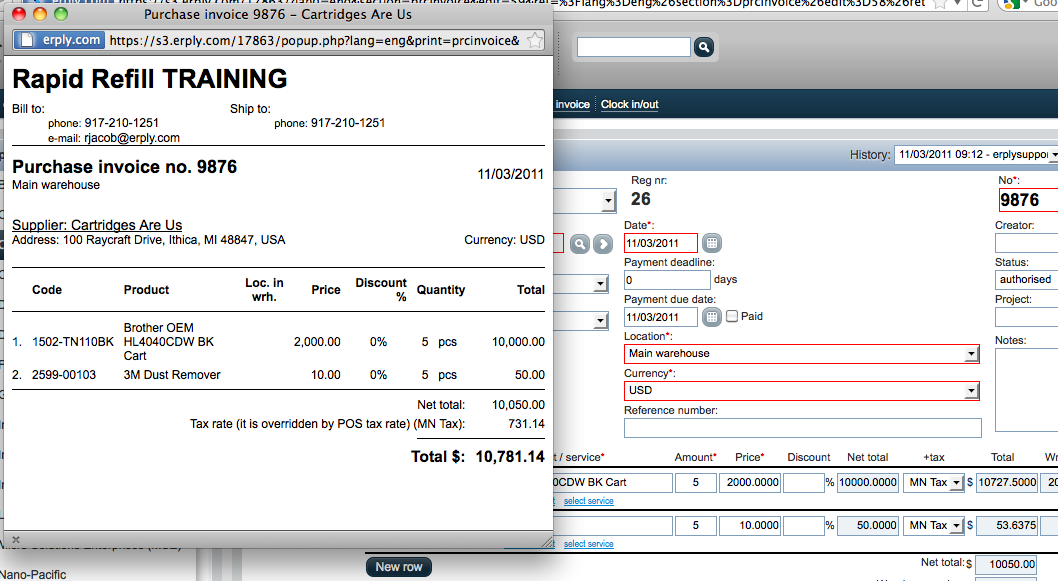Click the Payment due date field
Viewport: 1058px width, 581px height.
(x=661, y=317)
